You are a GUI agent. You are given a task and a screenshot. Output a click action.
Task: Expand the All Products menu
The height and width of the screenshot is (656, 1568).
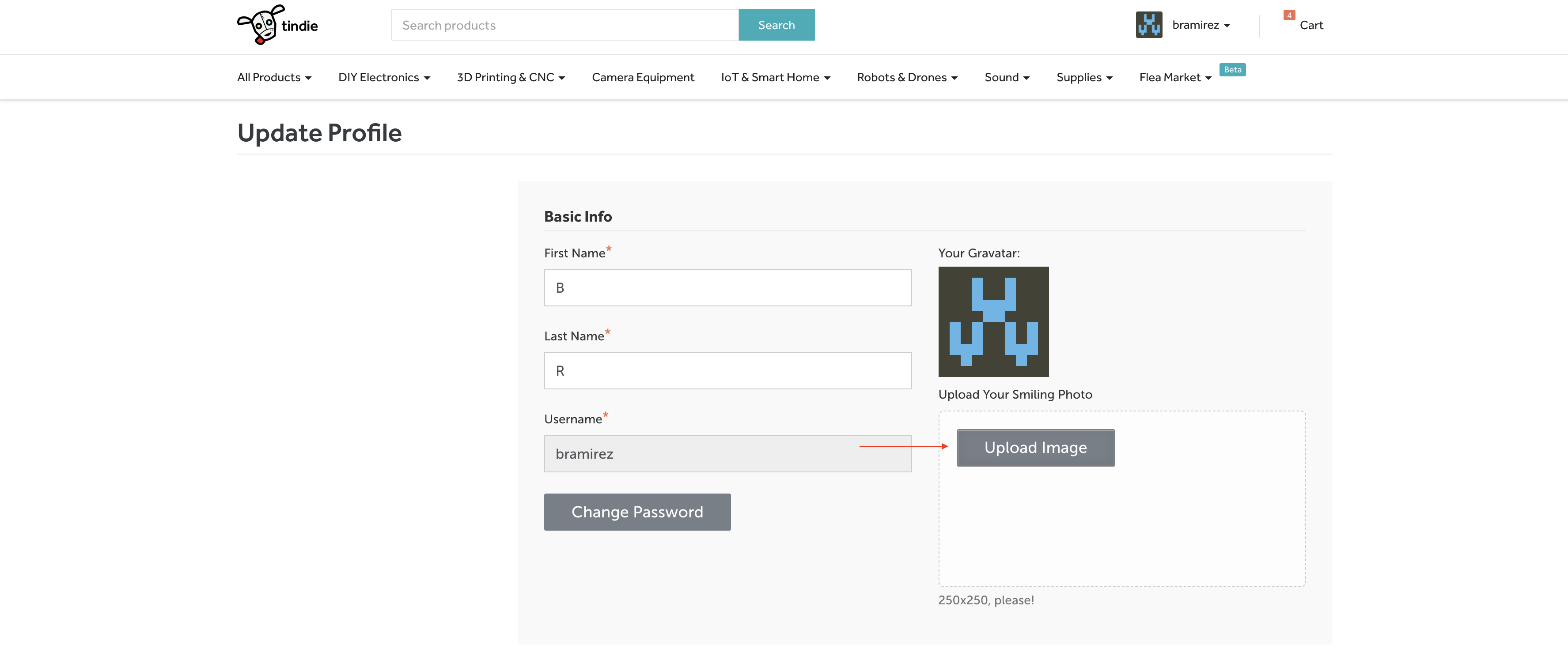[274, 77]
